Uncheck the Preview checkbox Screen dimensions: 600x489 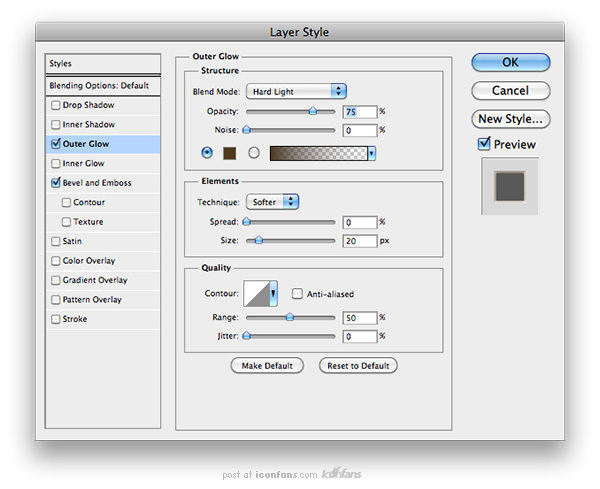pos(484,144)
